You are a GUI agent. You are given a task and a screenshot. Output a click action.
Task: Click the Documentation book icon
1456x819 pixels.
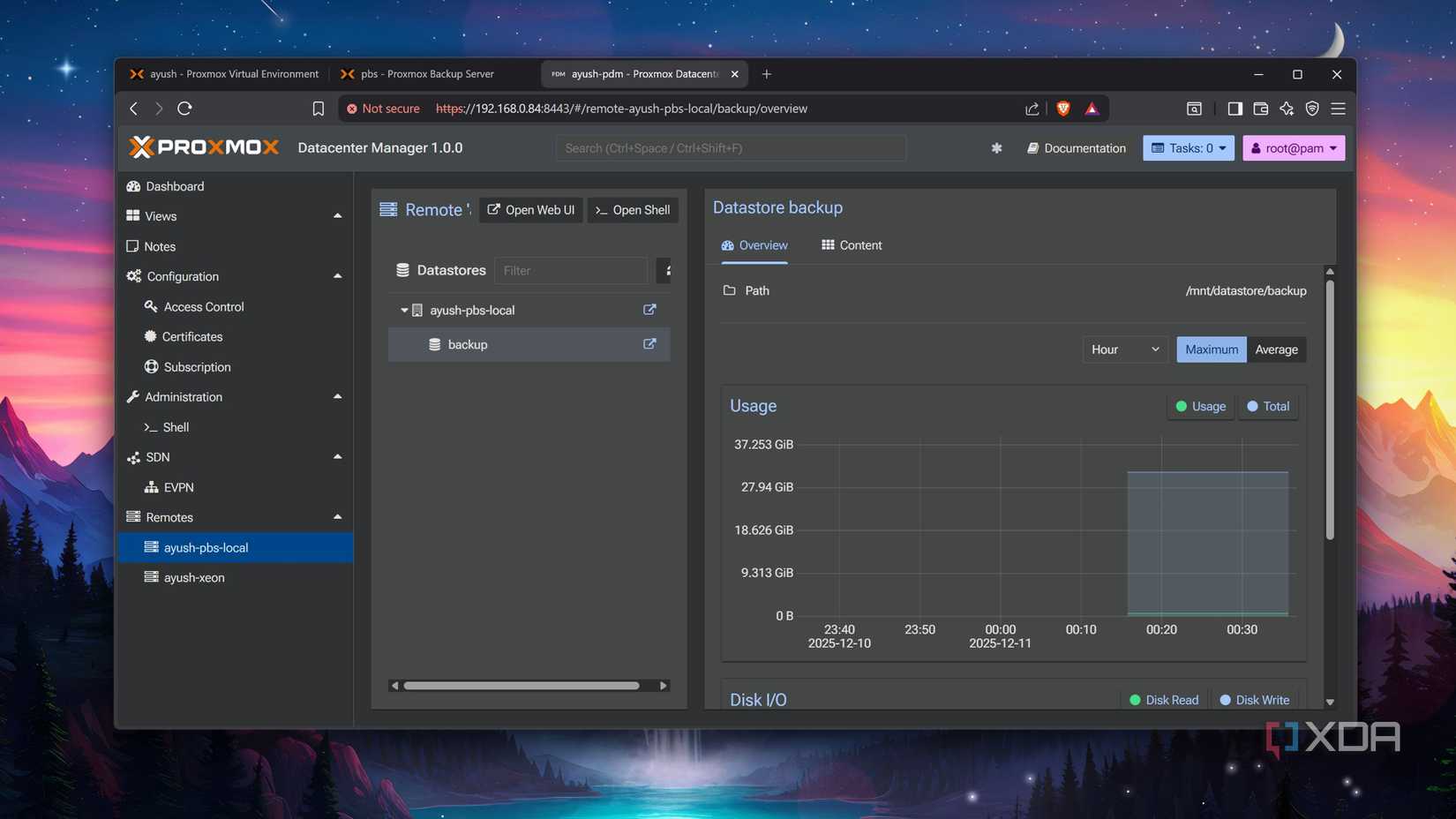click(x=1032, y=148)
